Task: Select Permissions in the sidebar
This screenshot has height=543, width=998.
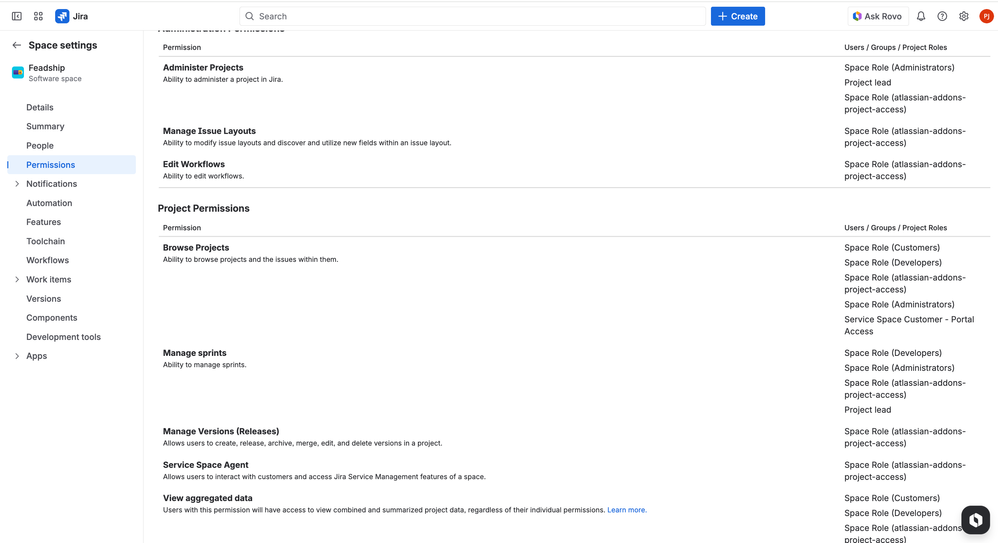Action: (x=71, y=165)
